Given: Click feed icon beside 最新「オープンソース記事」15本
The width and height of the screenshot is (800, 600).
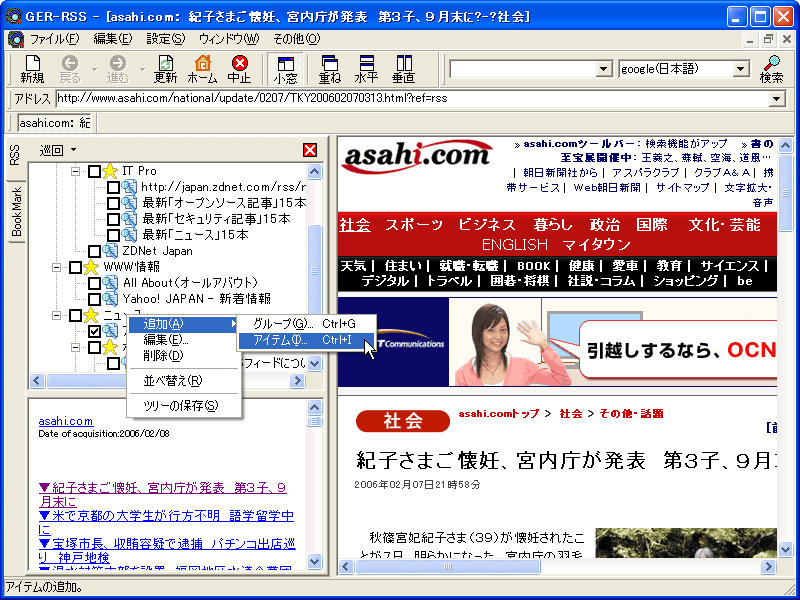Looking at the screenshot, I should point(129,203).
